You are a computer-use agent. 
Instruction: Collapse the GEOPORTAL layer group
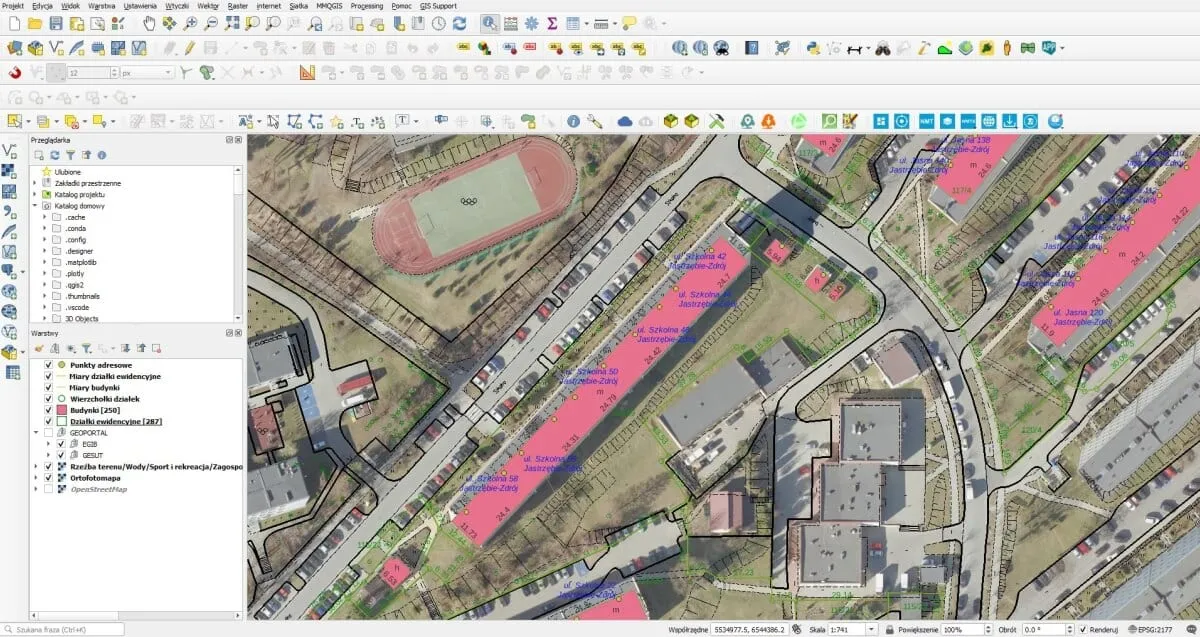click(36, 432)
